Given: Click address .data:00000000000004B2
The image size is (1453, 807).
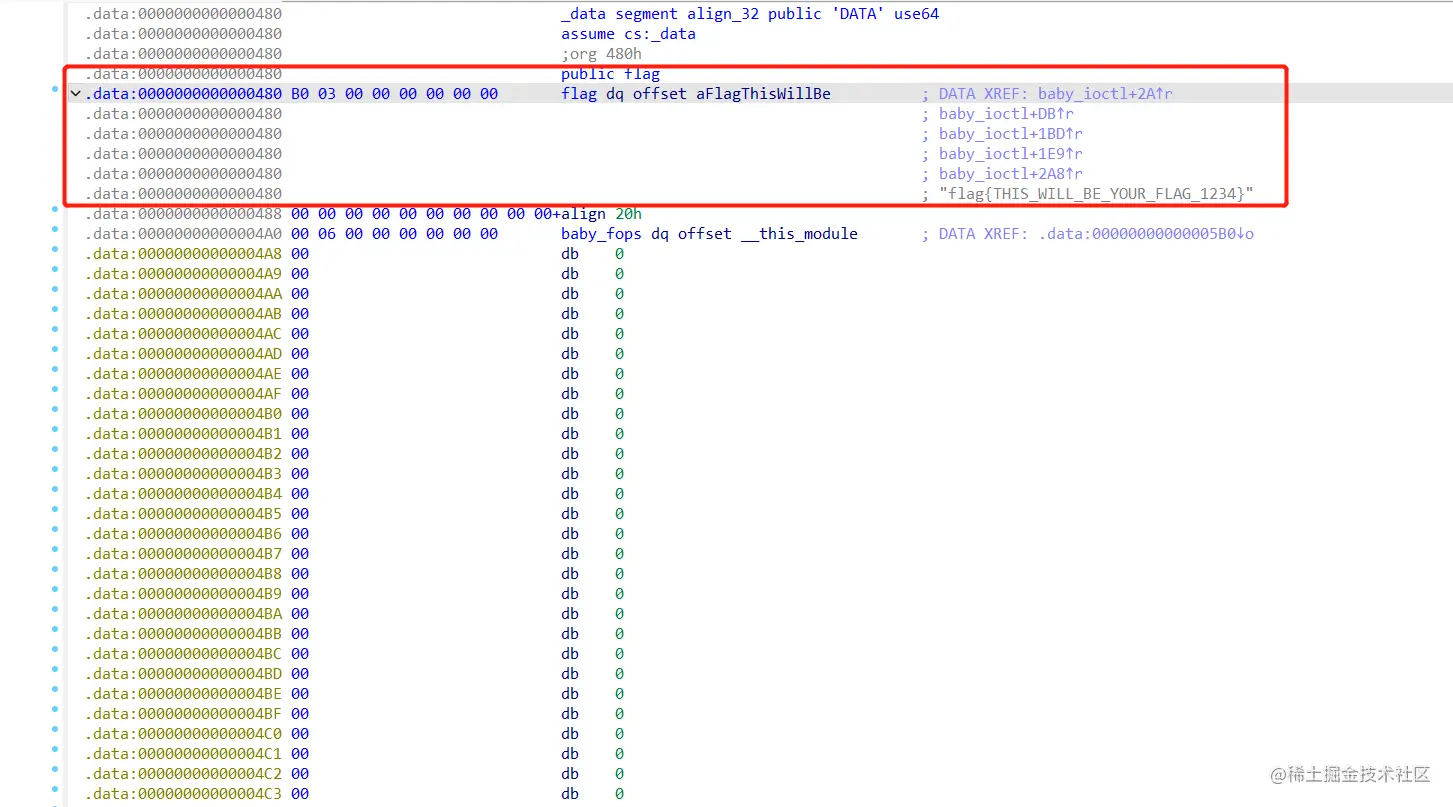Looking at the screenshot, I should (x=183, y=454).
